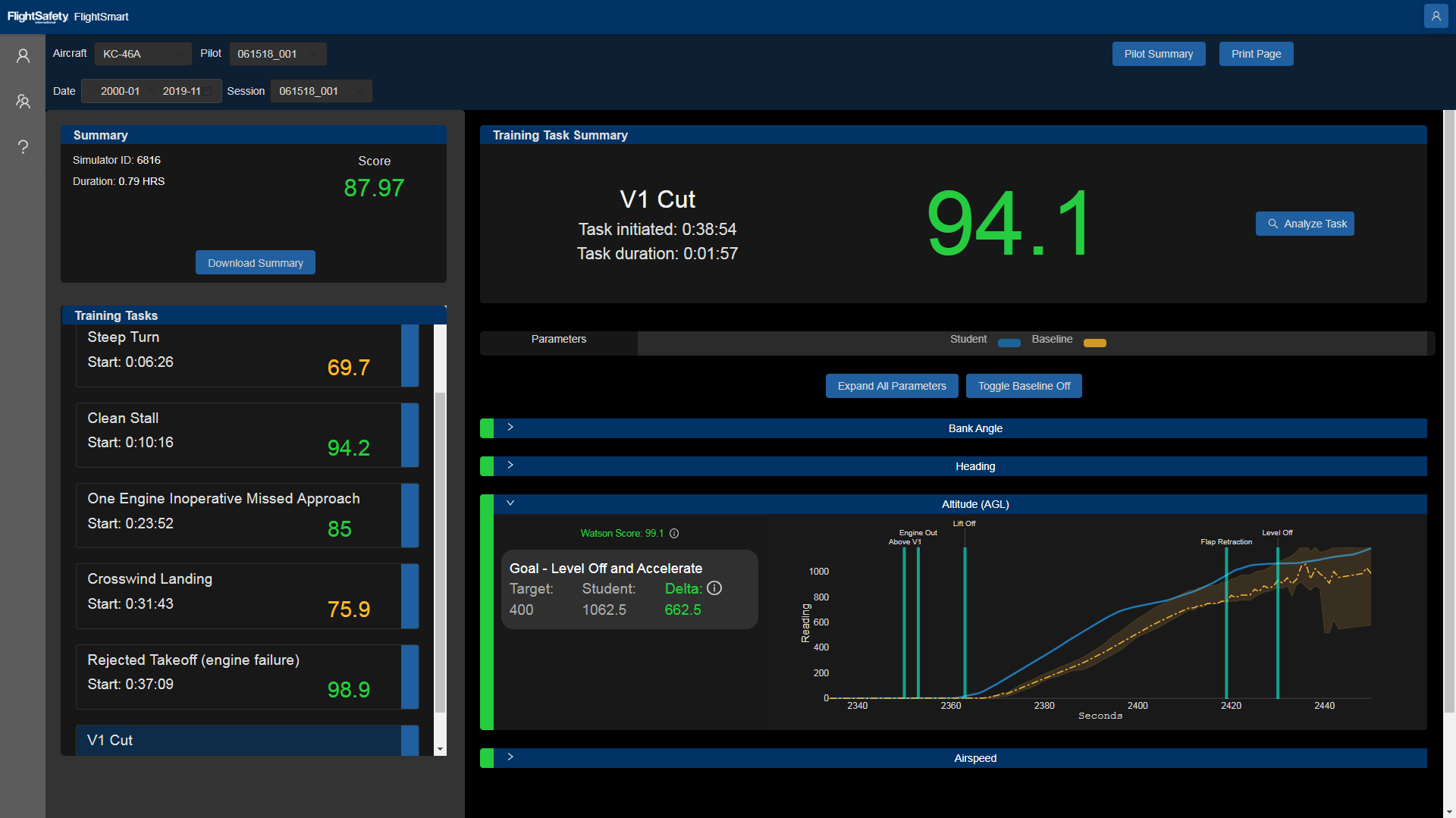The width and height of the screenshot is (1456, 818).
Task: Click the info icon next to Delta
Action: pyautogui.click(x=714, y=588)
